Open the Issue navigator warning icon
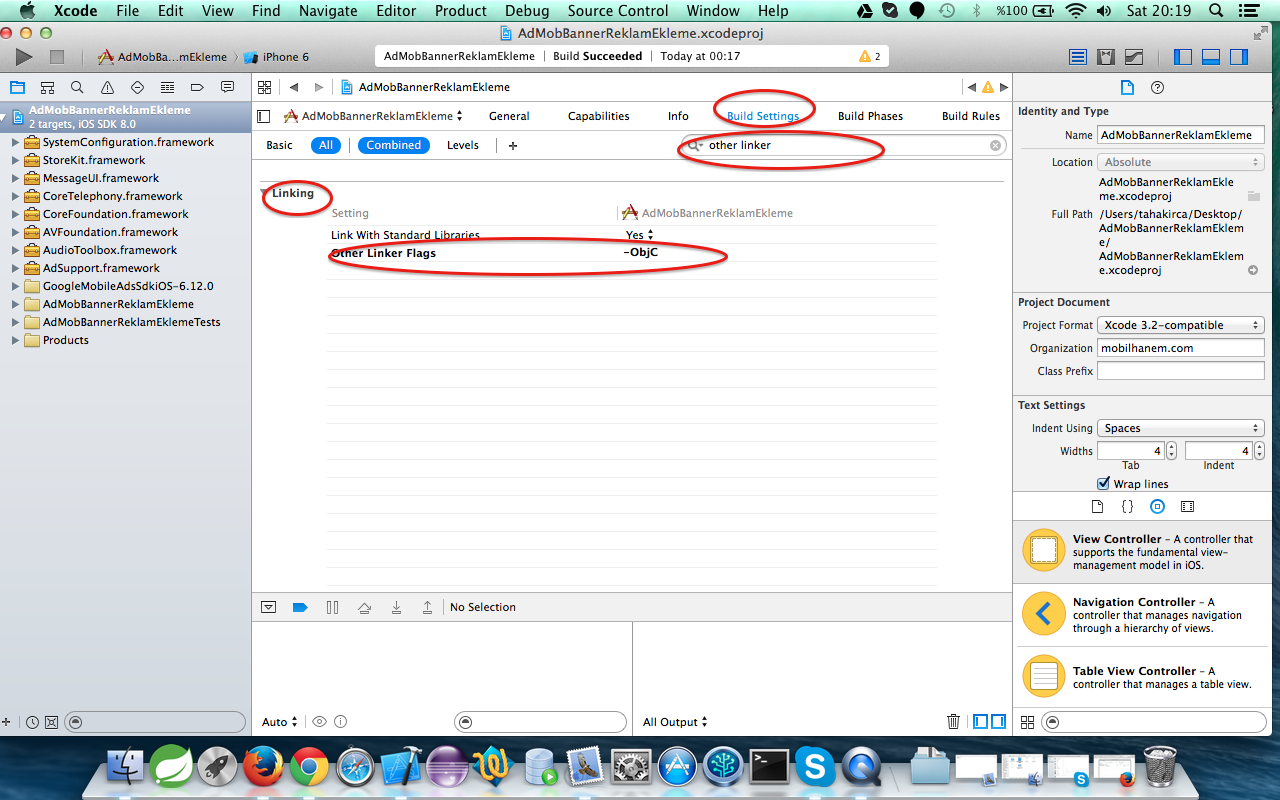This screenshot has width=1280, height=800. point(107,87)
